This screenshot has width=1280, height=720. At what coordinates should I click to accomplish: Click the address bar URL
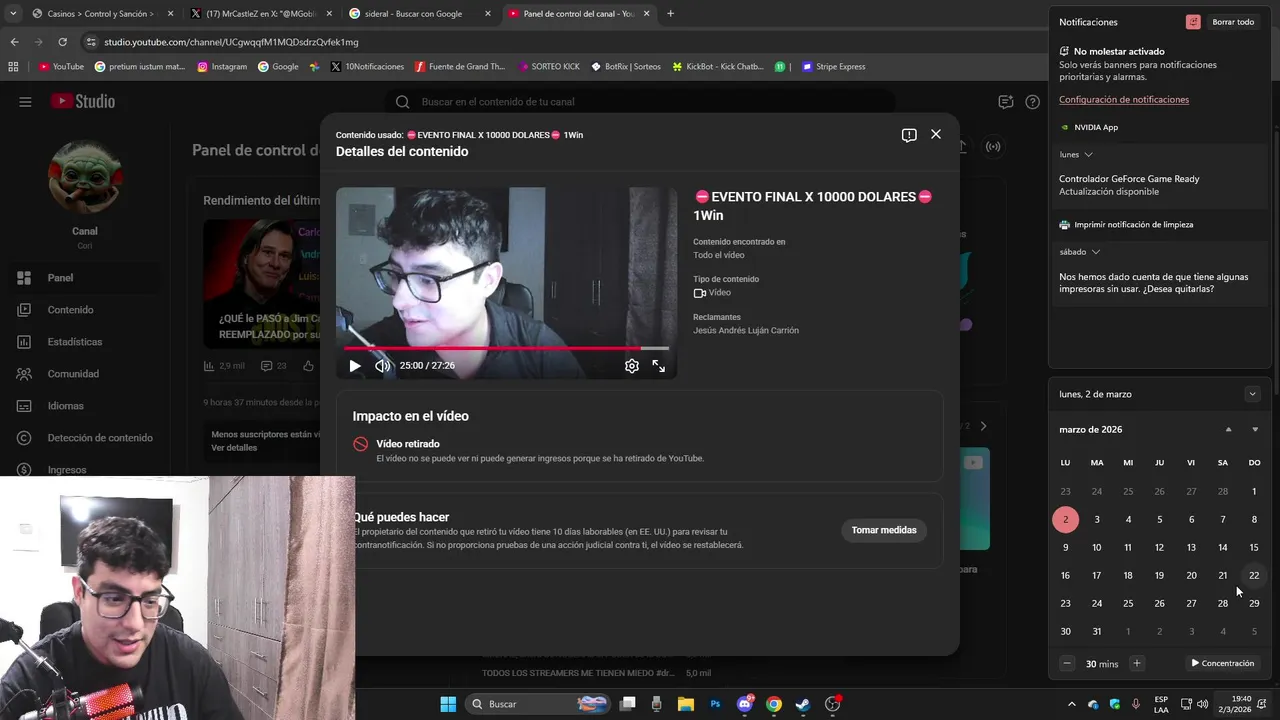coord(231,42)
